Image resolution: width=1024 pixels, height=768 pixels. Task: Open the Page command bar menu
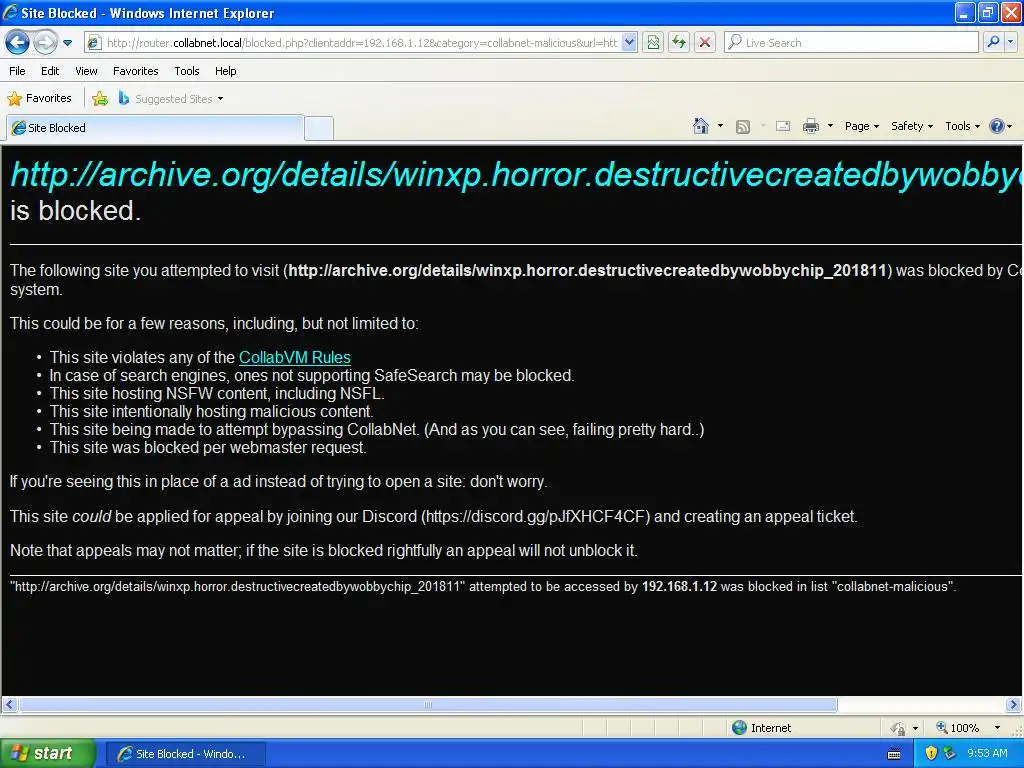861,127
